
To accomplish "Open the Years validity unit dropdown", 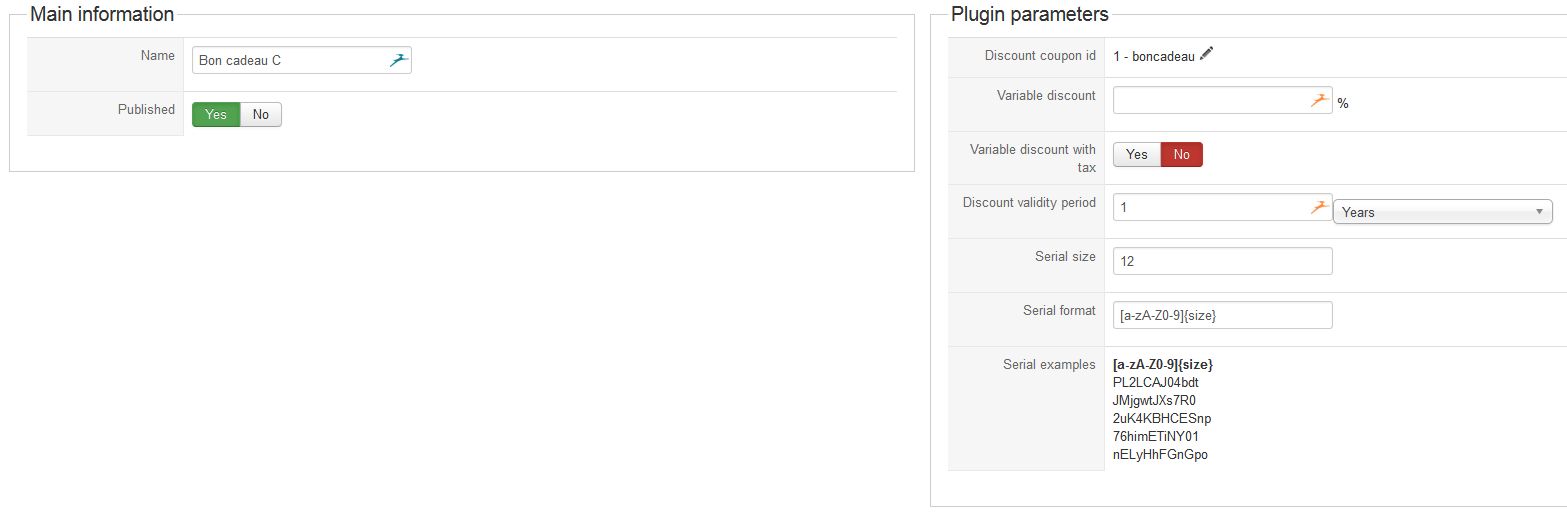I will coord(1442,212).
